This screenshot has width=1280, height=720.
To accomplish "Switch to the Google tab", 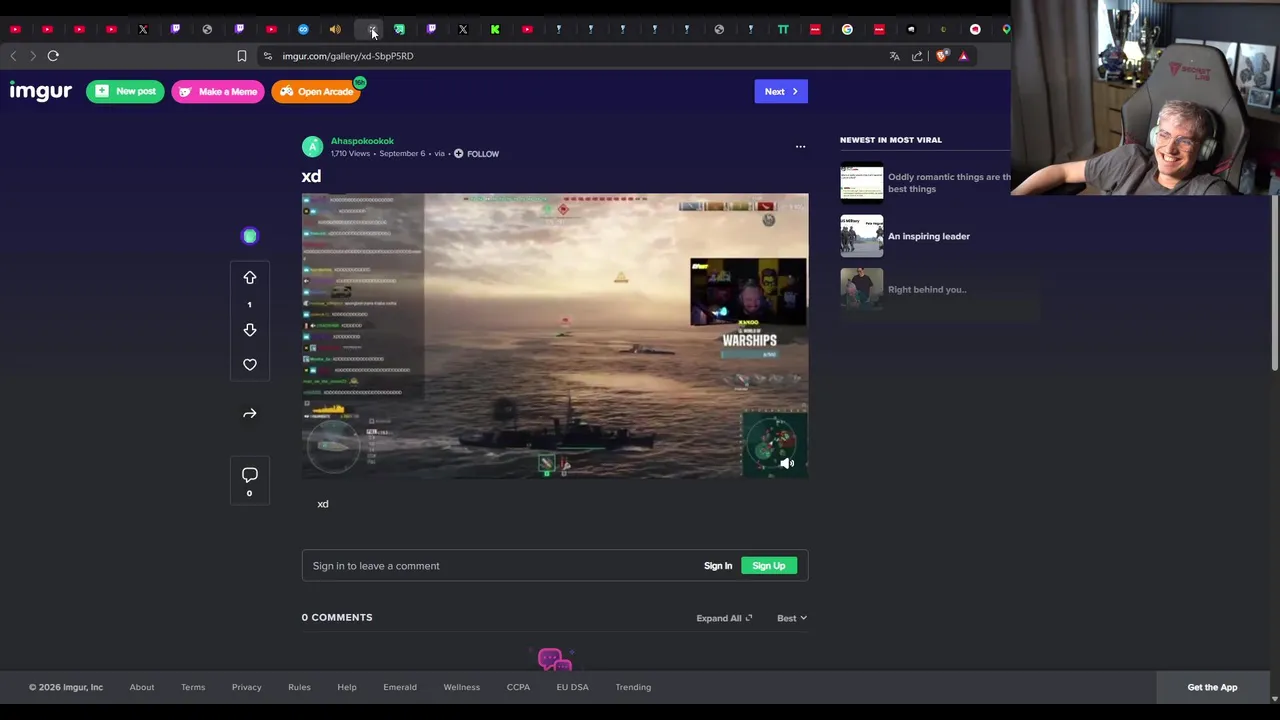I will coord(847,29).
